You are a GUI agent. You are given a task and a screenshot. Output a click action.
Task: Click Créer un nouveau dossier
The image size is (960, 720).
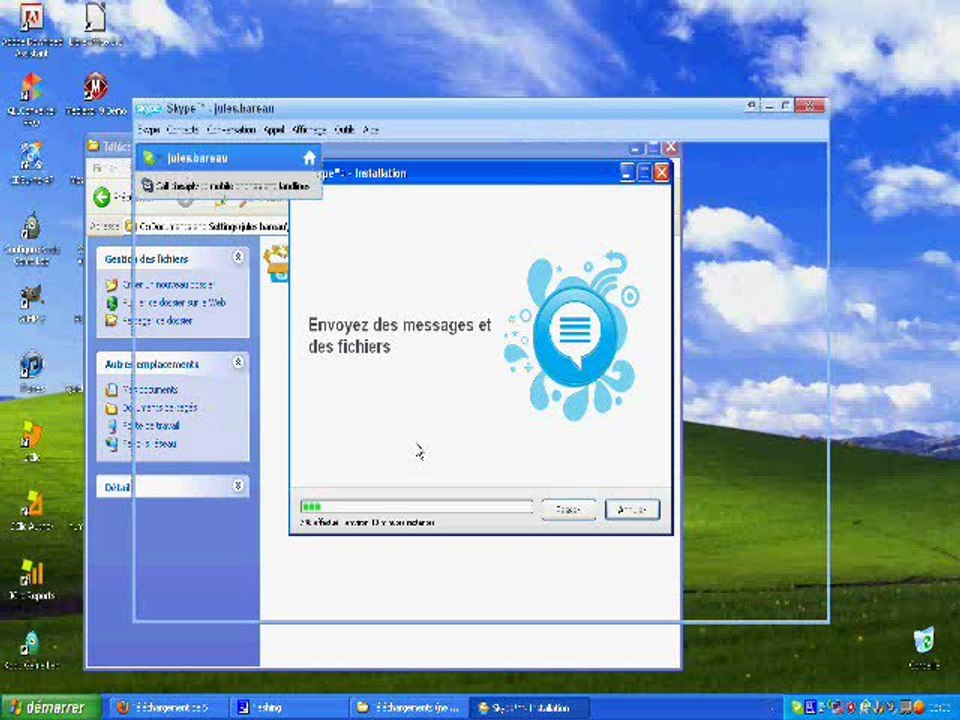[x=168, y=285]
